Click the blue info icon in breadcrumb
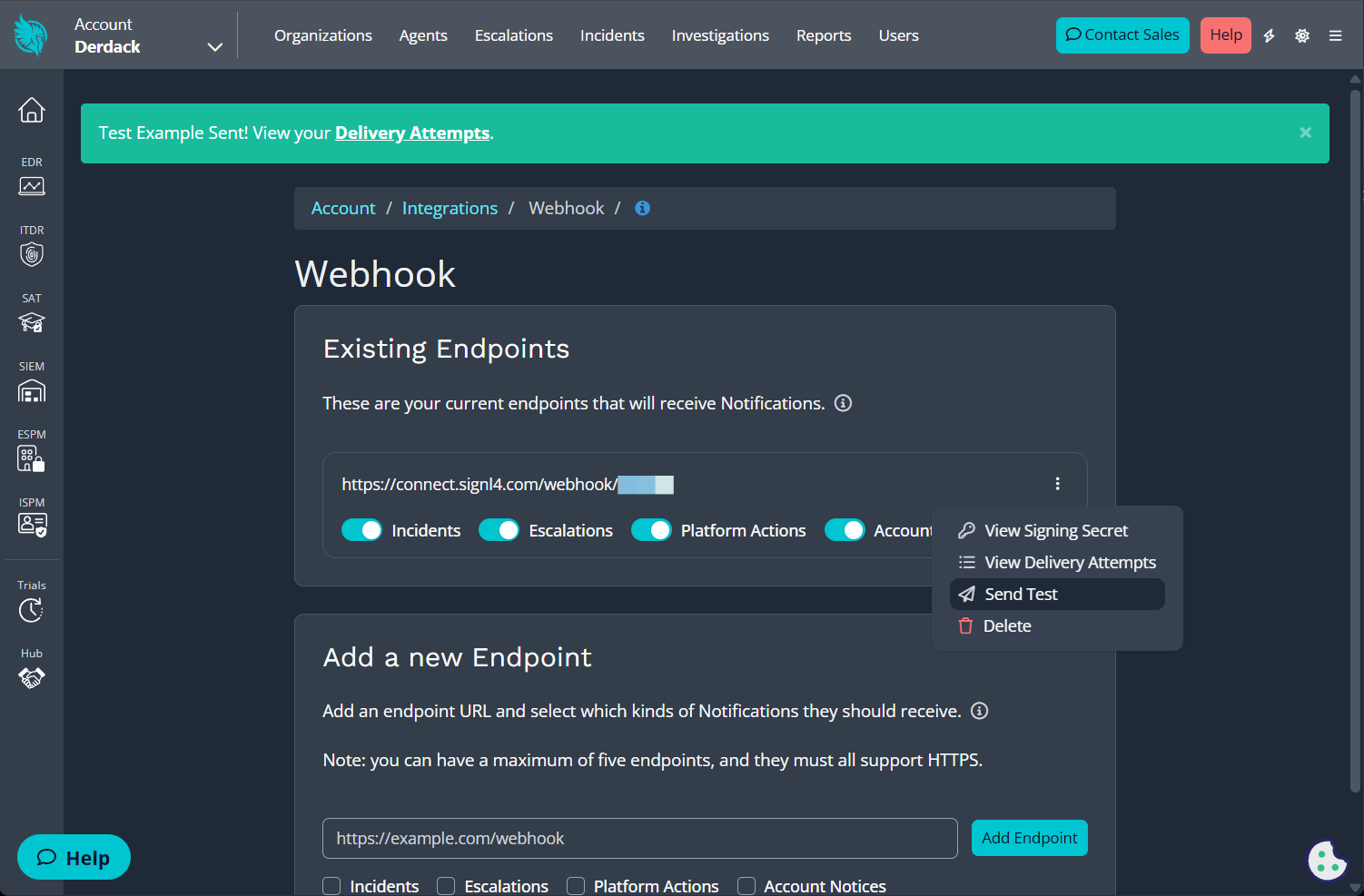Viewport: 1364px width, 896px height. 642,208
